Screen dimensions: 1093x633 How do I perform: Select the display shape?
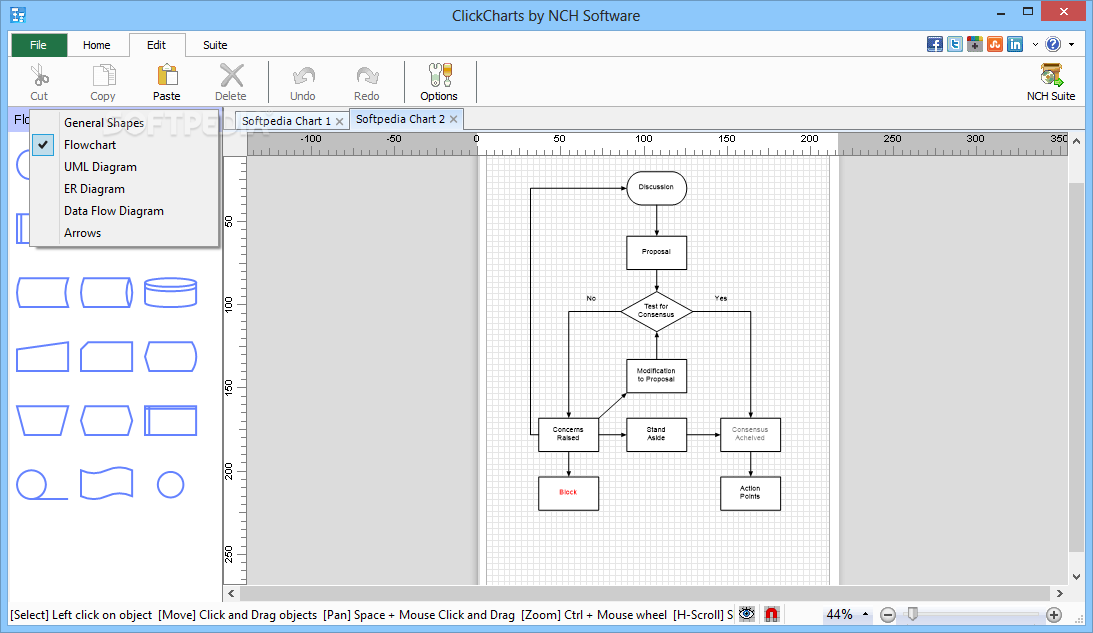(171, 356)
